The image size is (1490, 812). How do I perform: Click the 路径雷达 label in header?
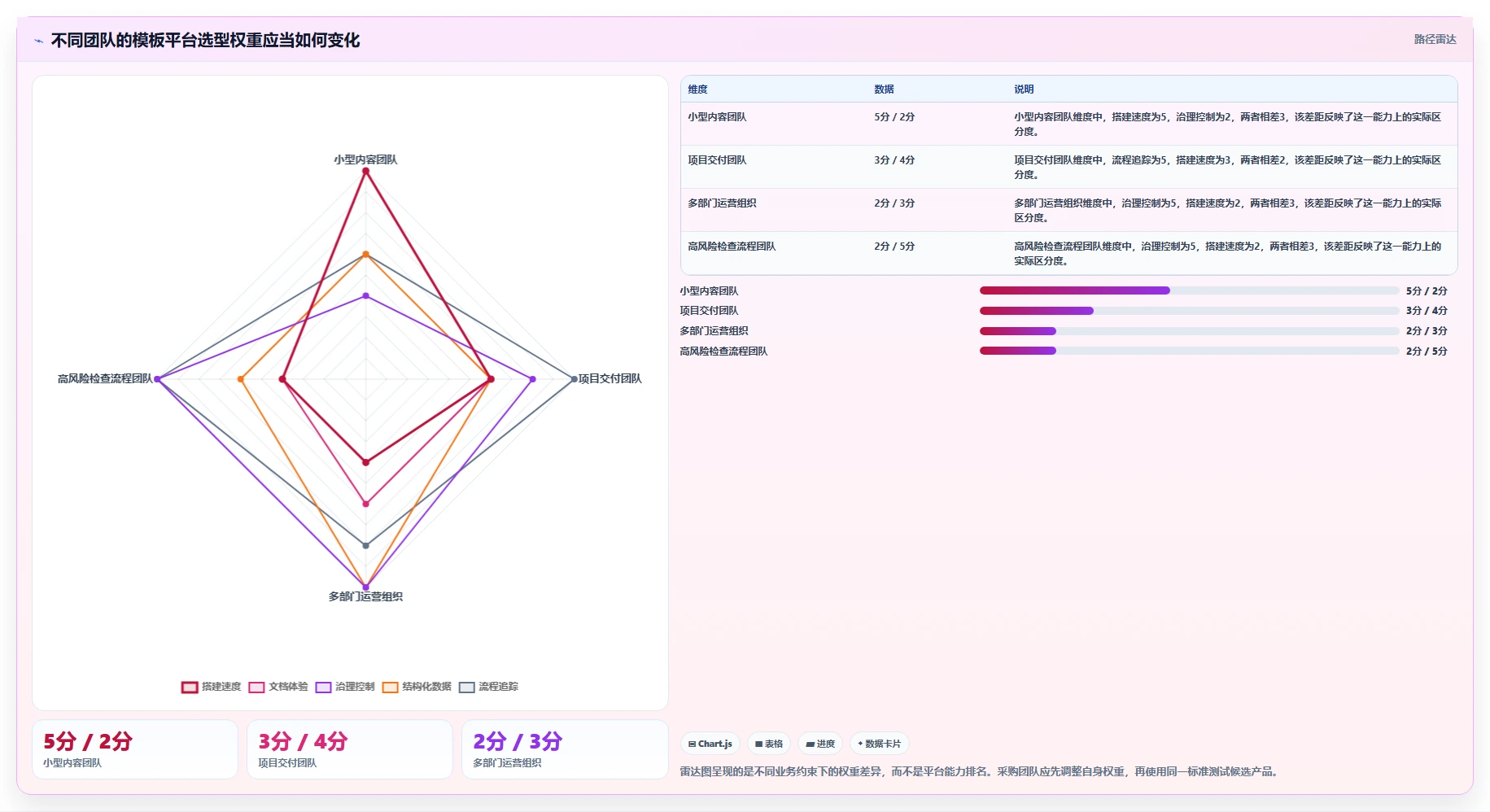pyautogui.click(x=1435, y=39)
